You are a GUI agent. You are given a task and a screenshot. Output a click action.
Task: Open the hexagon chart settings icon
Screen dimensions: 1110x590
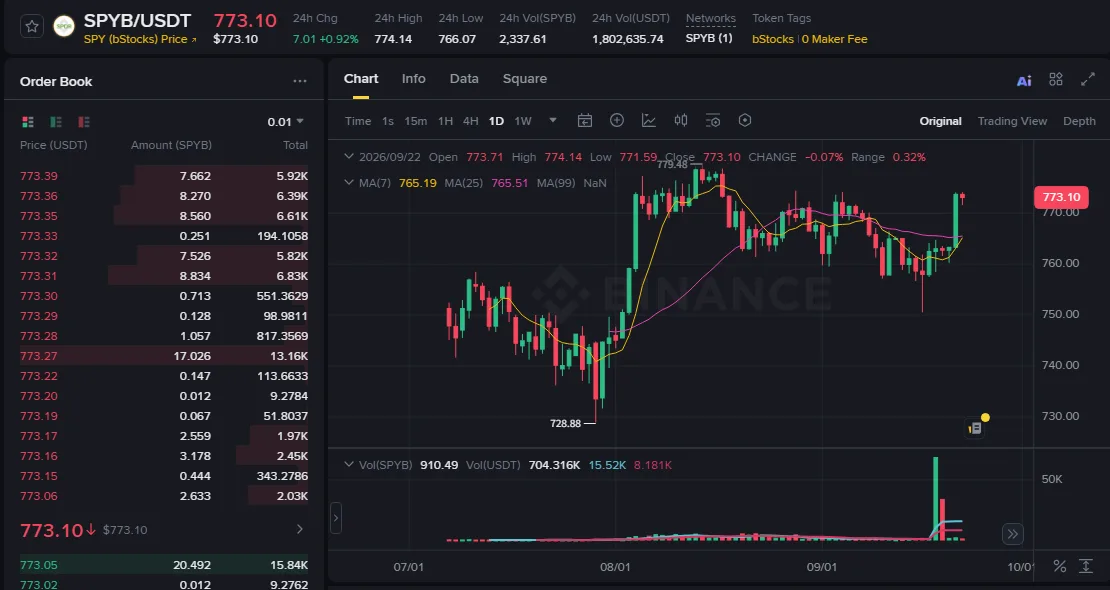[745, 120]
